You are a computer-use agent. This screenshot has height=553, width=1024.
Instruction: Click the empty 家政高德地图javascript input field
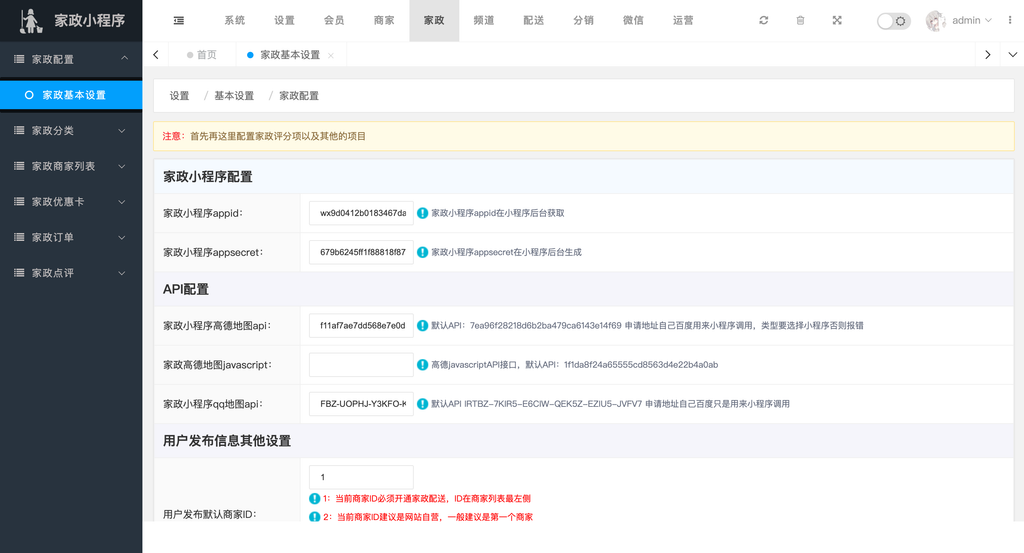tap(361, 364)
